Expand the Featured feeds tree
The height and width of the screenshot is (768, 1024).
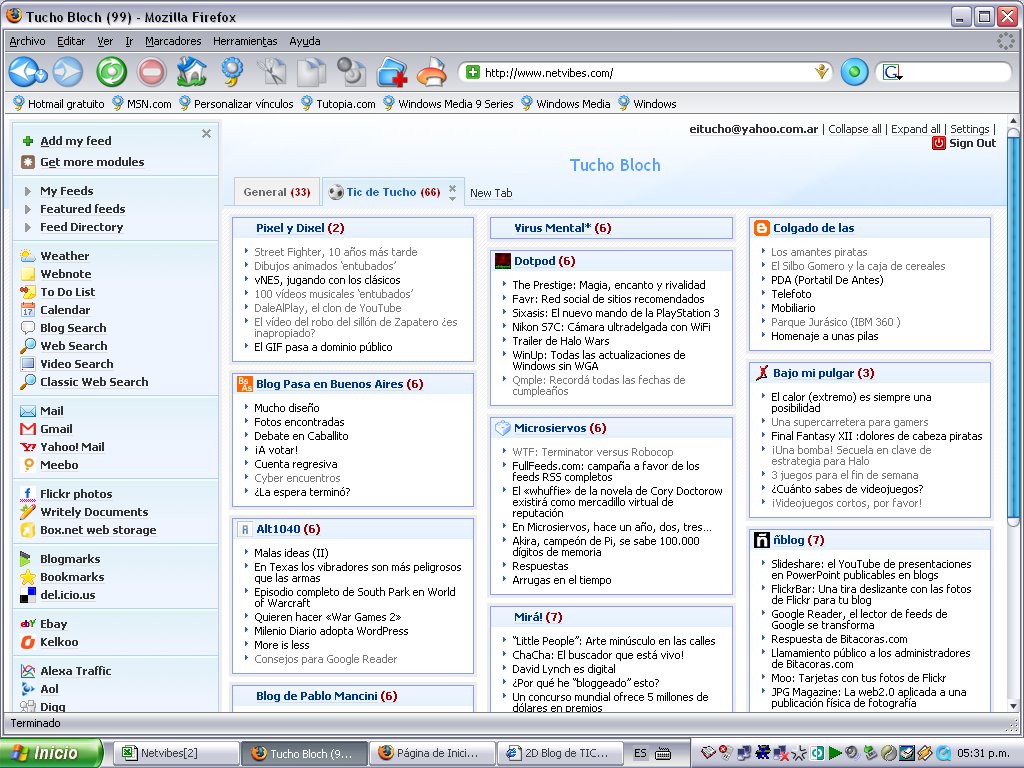(27, 210)
